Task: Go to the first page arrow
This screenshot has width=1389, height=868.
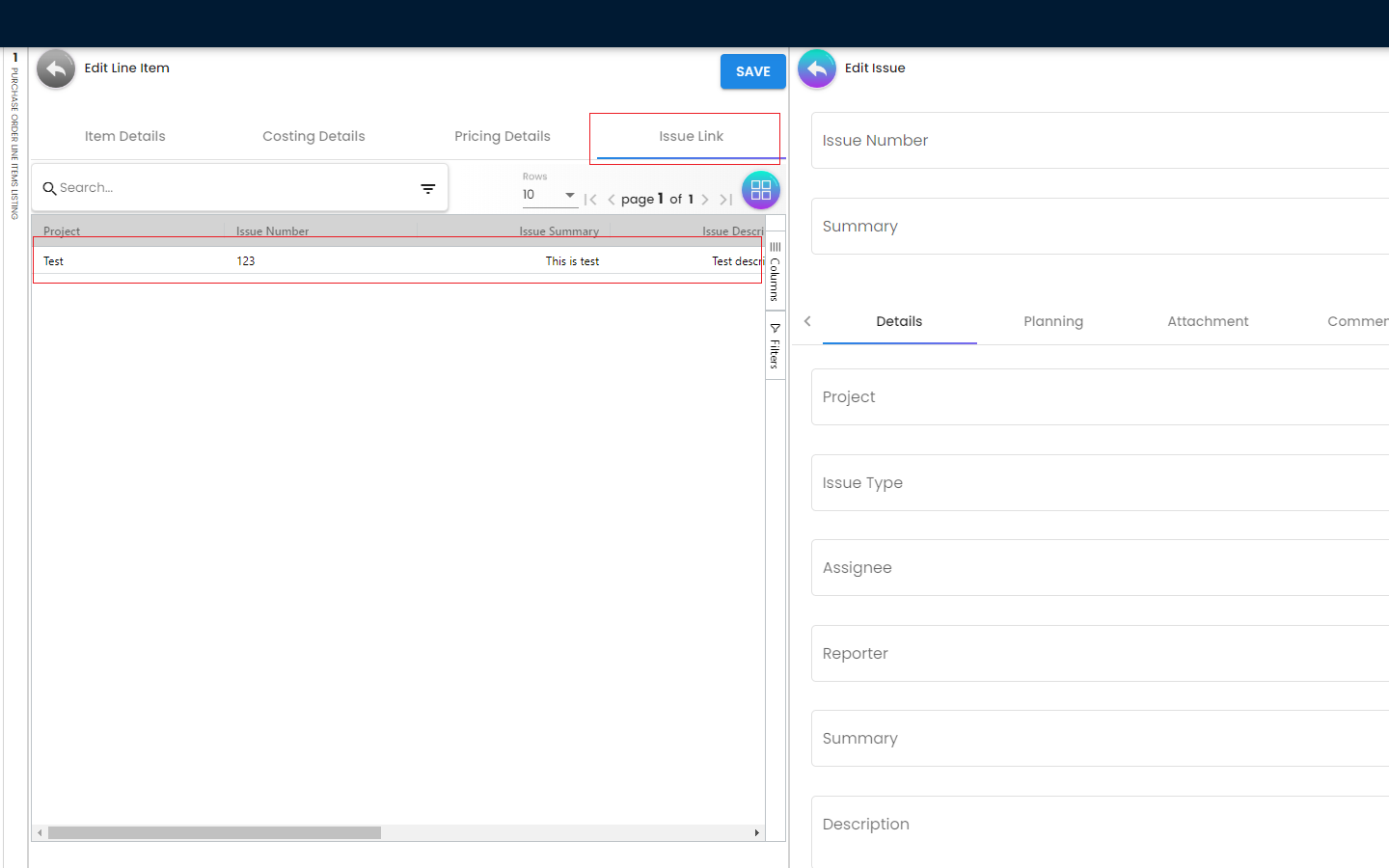Action: coord(590,200)
